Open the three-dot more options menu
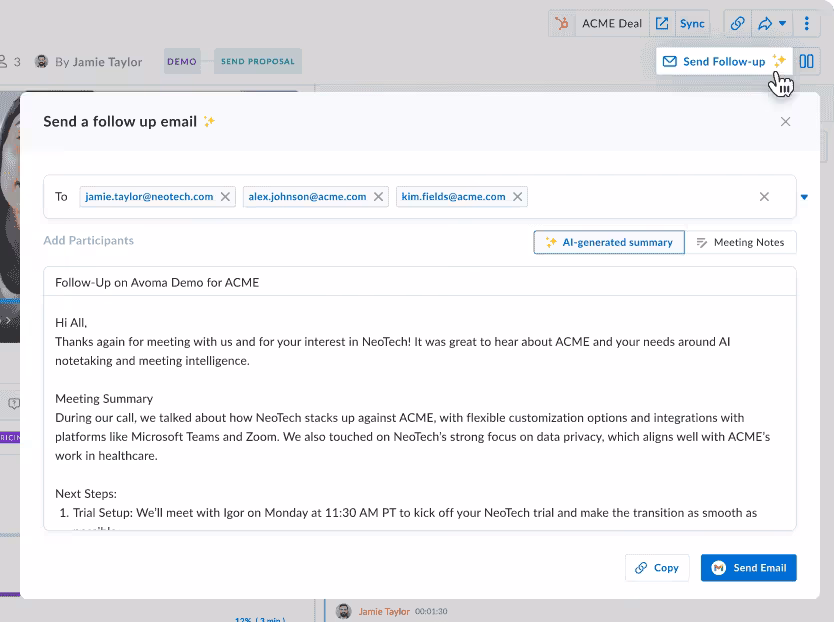 [x=808, y=23]
